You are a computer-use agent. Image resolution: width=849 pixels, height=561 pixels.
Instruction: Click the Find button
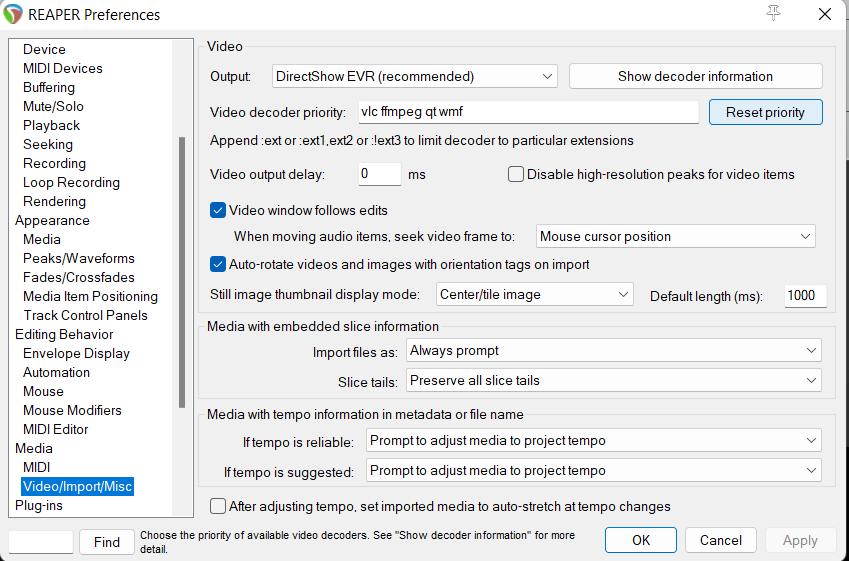107,542
